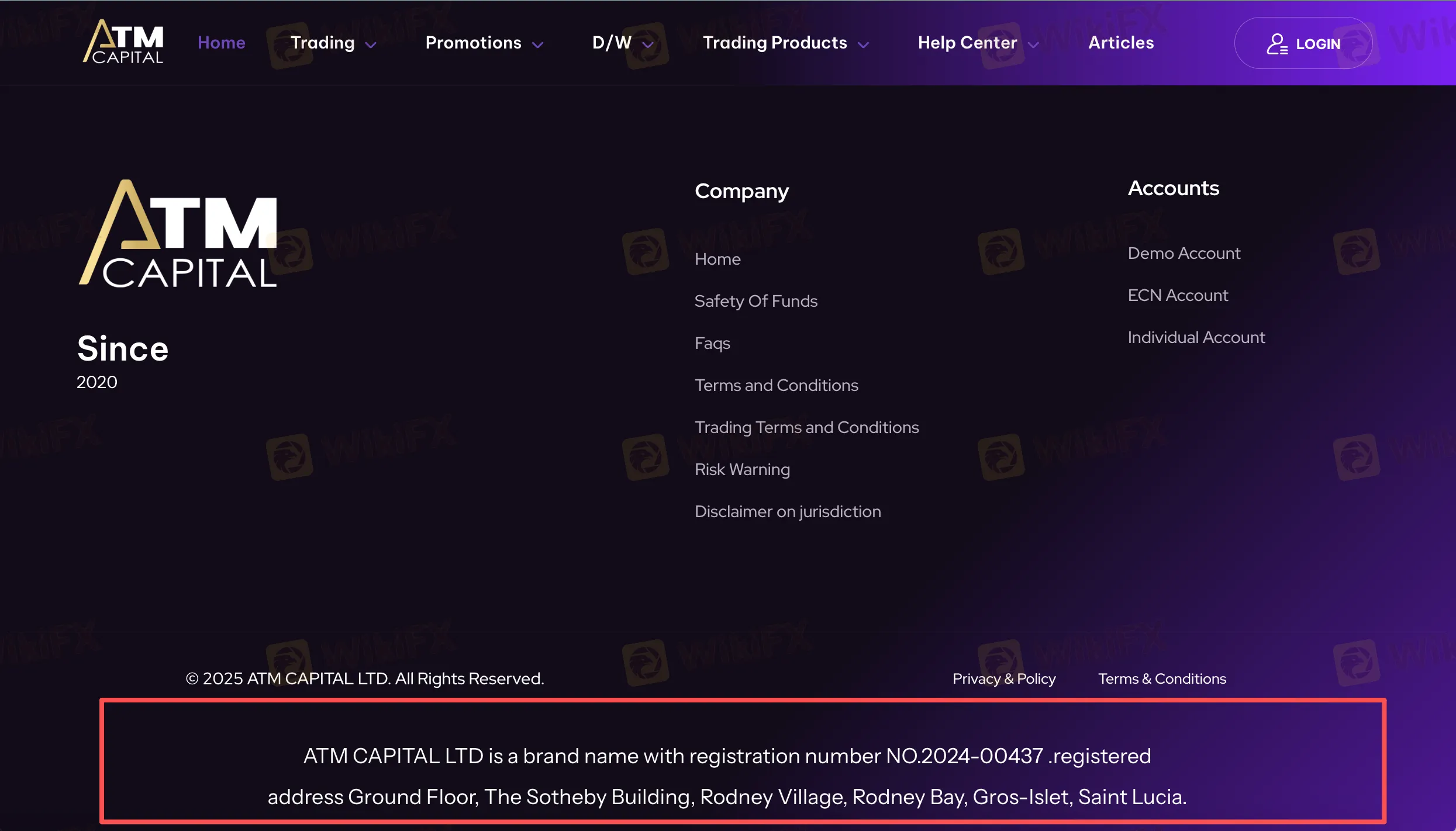Expand the Promotions dropdown chevron

coord(538,44)
